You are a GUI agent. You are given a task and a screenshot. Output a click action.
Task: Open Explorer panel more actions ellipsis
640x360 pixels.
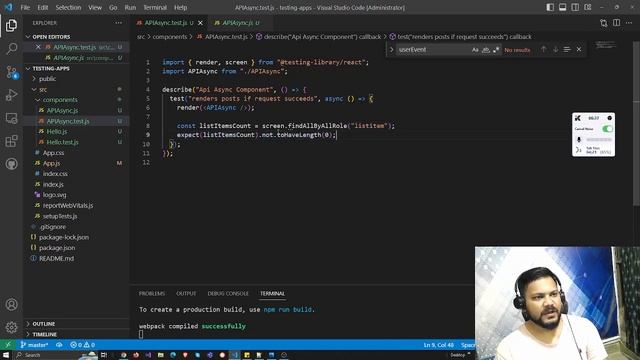click(119, 23)
